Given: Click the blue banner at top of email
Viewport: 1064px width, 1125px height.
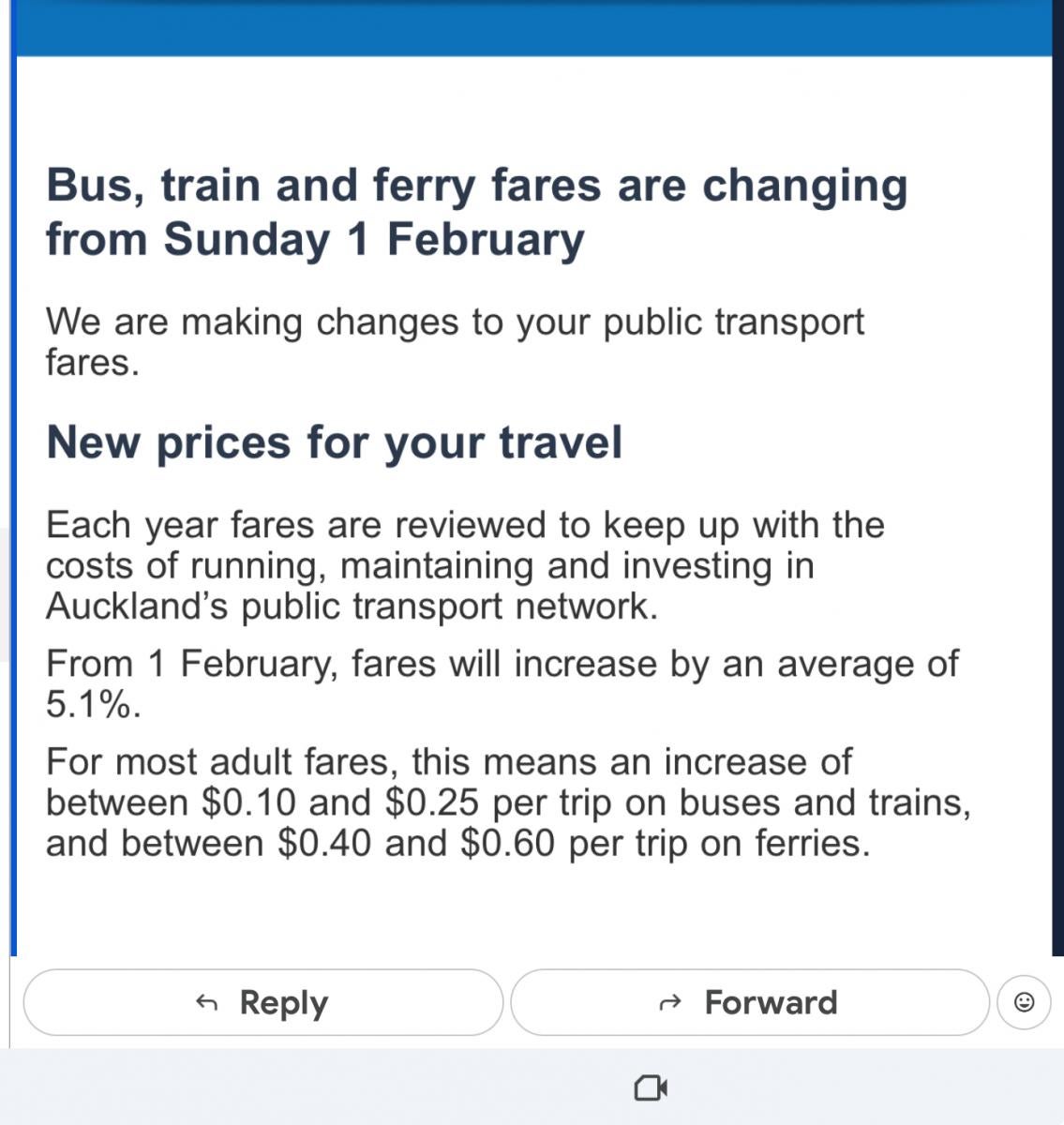Looking at the screenshot, I should coord(534,28).
